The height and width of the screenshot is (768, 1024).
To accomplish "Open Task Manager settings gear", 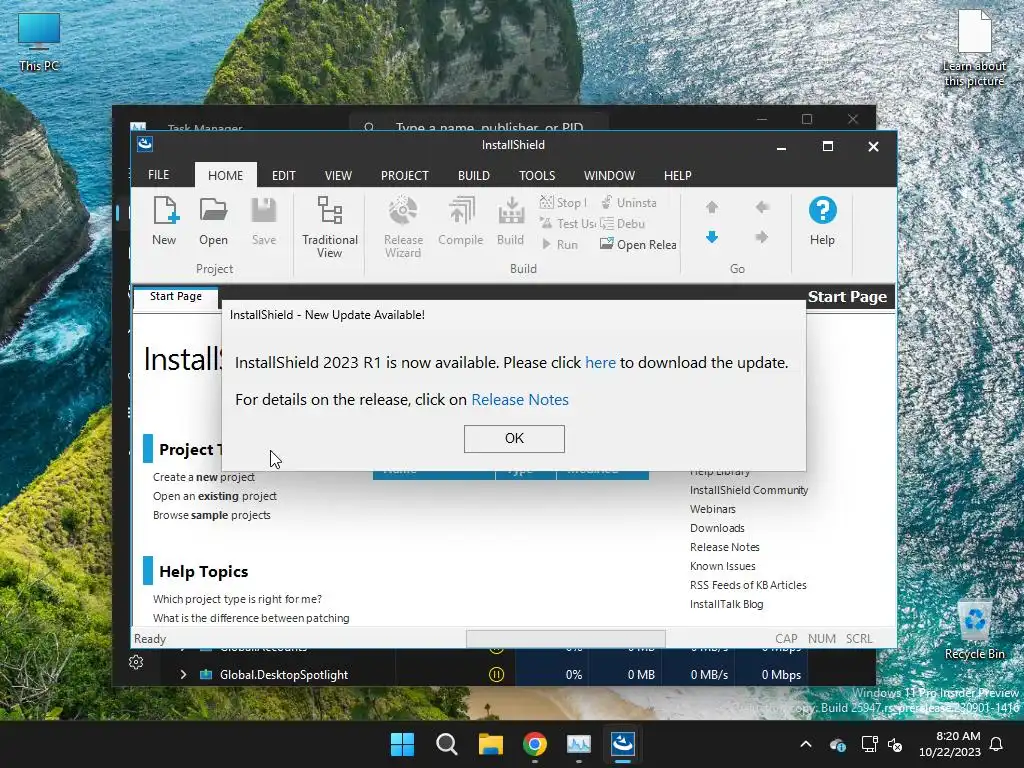I will 136,662.
